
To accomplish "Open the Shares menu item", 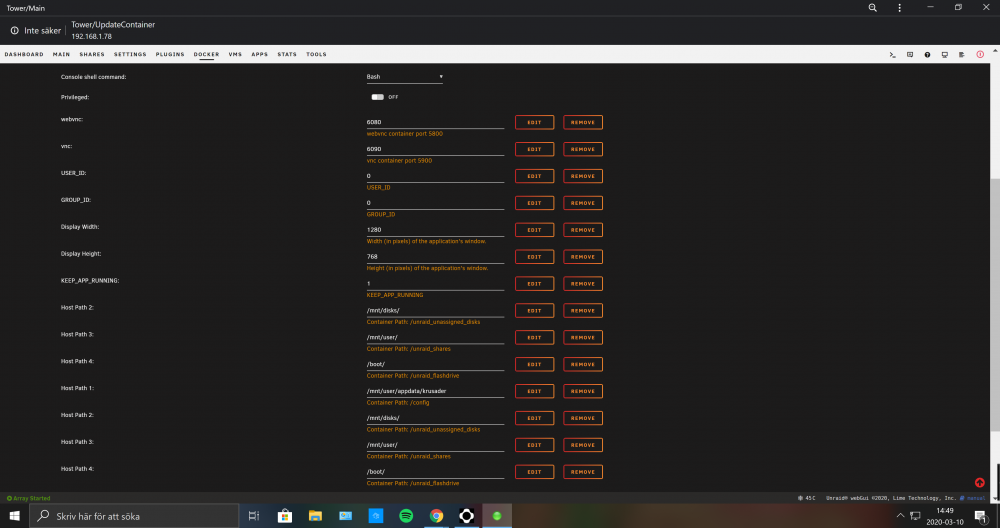I will click(x=92, y=55).
